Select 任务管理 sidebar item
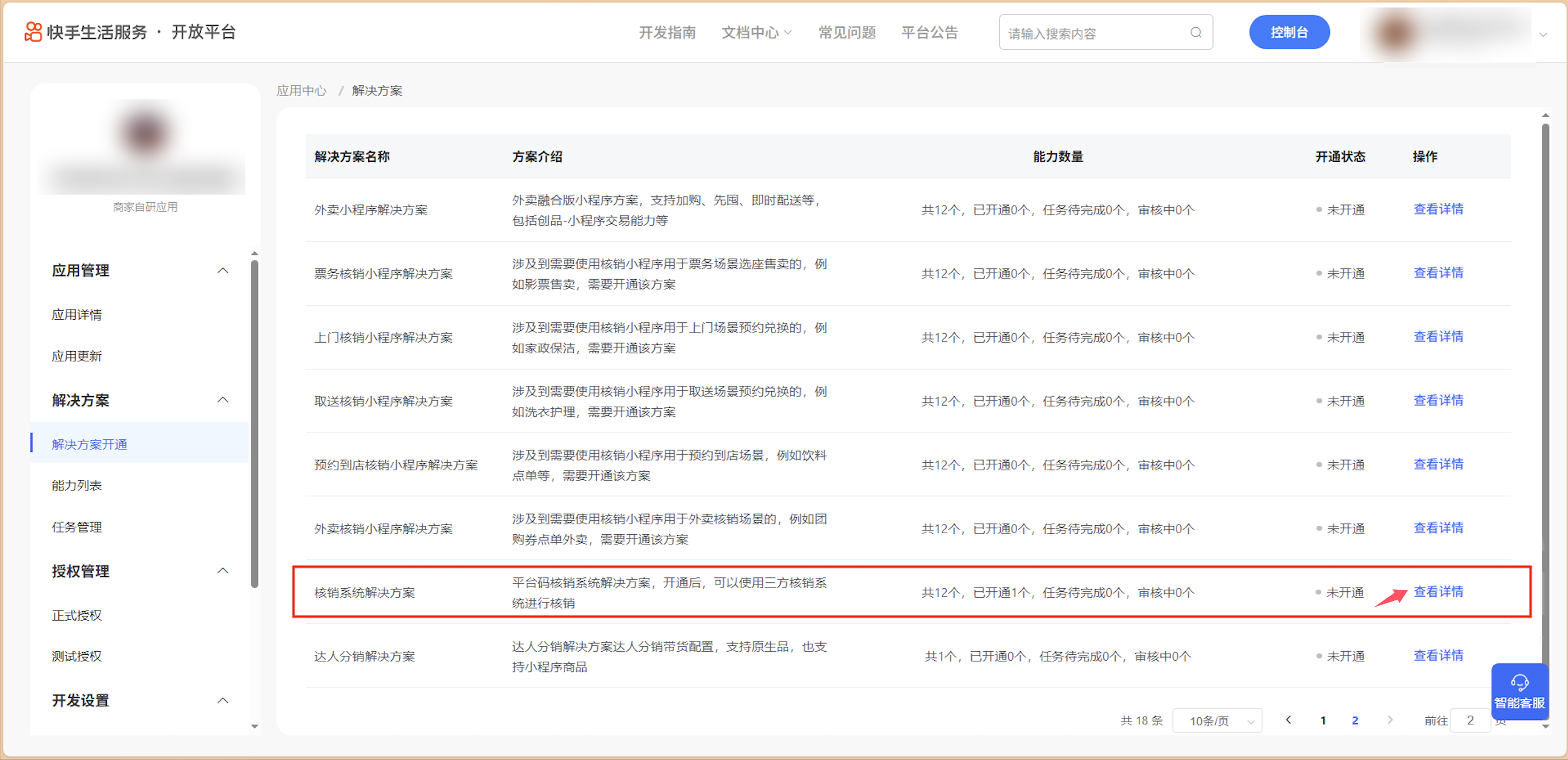 click(77, 527)
